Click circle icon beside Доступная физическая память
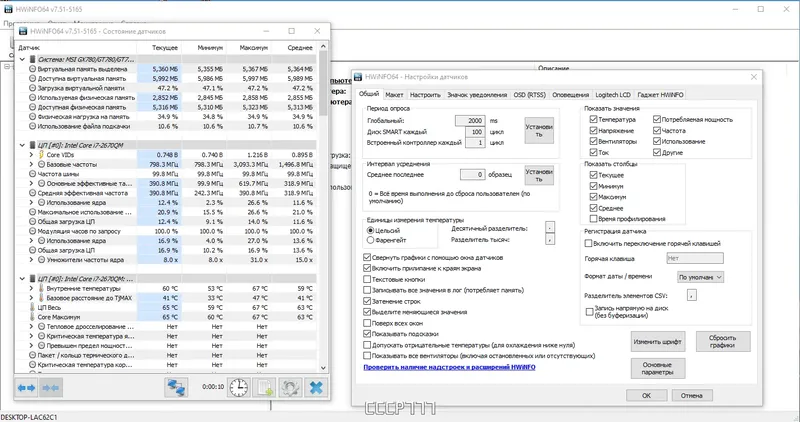Image resolution: width=800 pixels, height=422 pixels. click(33, 107)
